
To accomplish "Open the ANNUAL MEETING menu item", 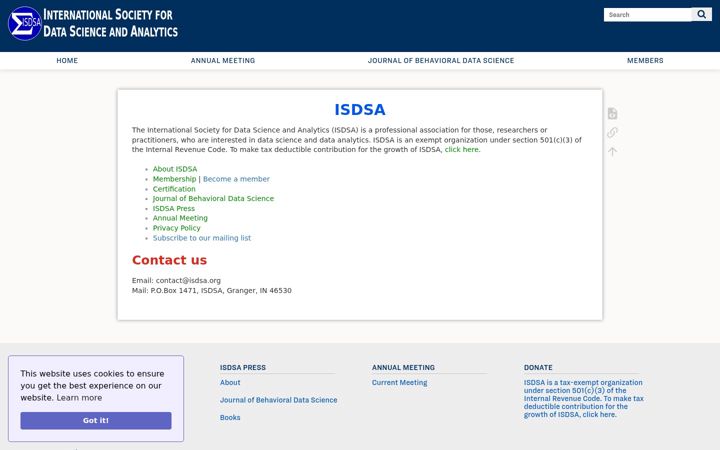I will (x=223, y=61).
